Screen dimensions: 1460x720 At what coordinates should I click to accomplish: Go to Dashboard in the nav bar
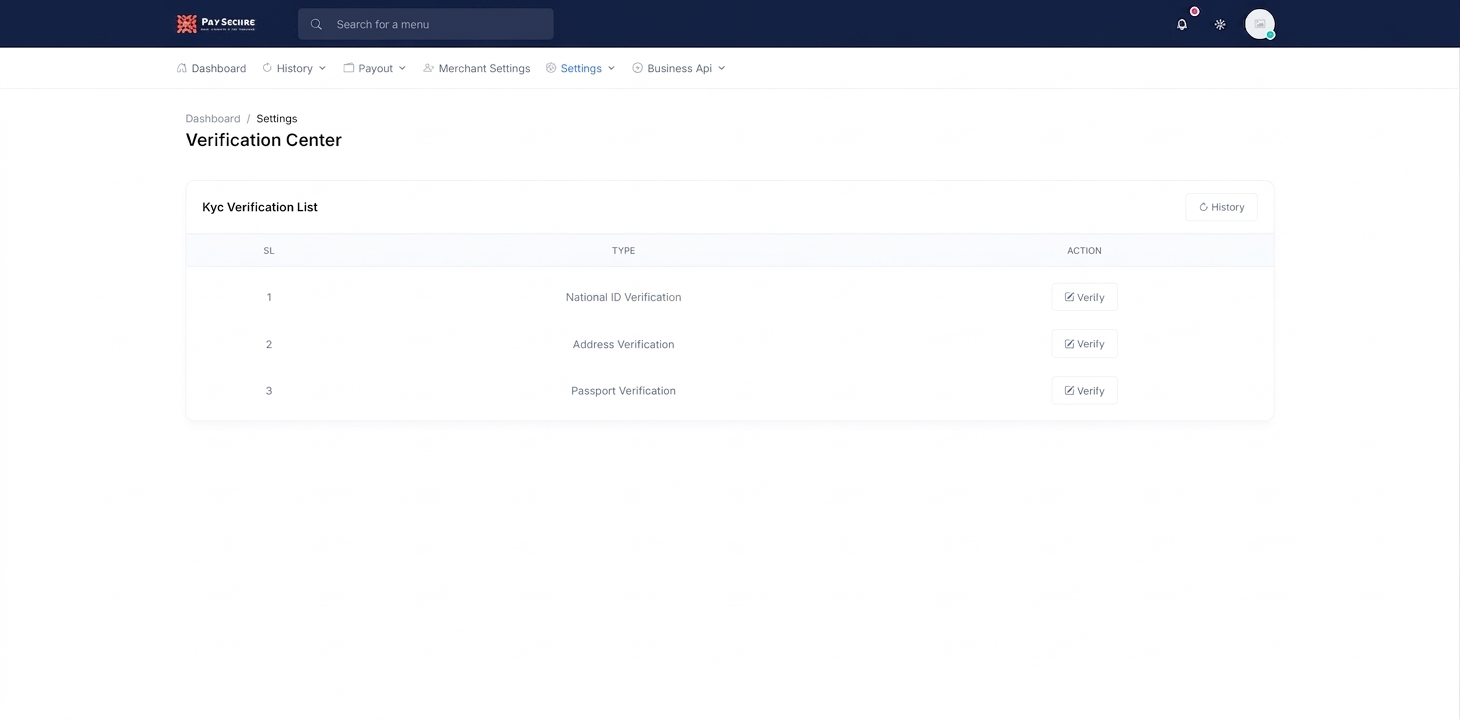pyautogui.click(x=211, y=68)
